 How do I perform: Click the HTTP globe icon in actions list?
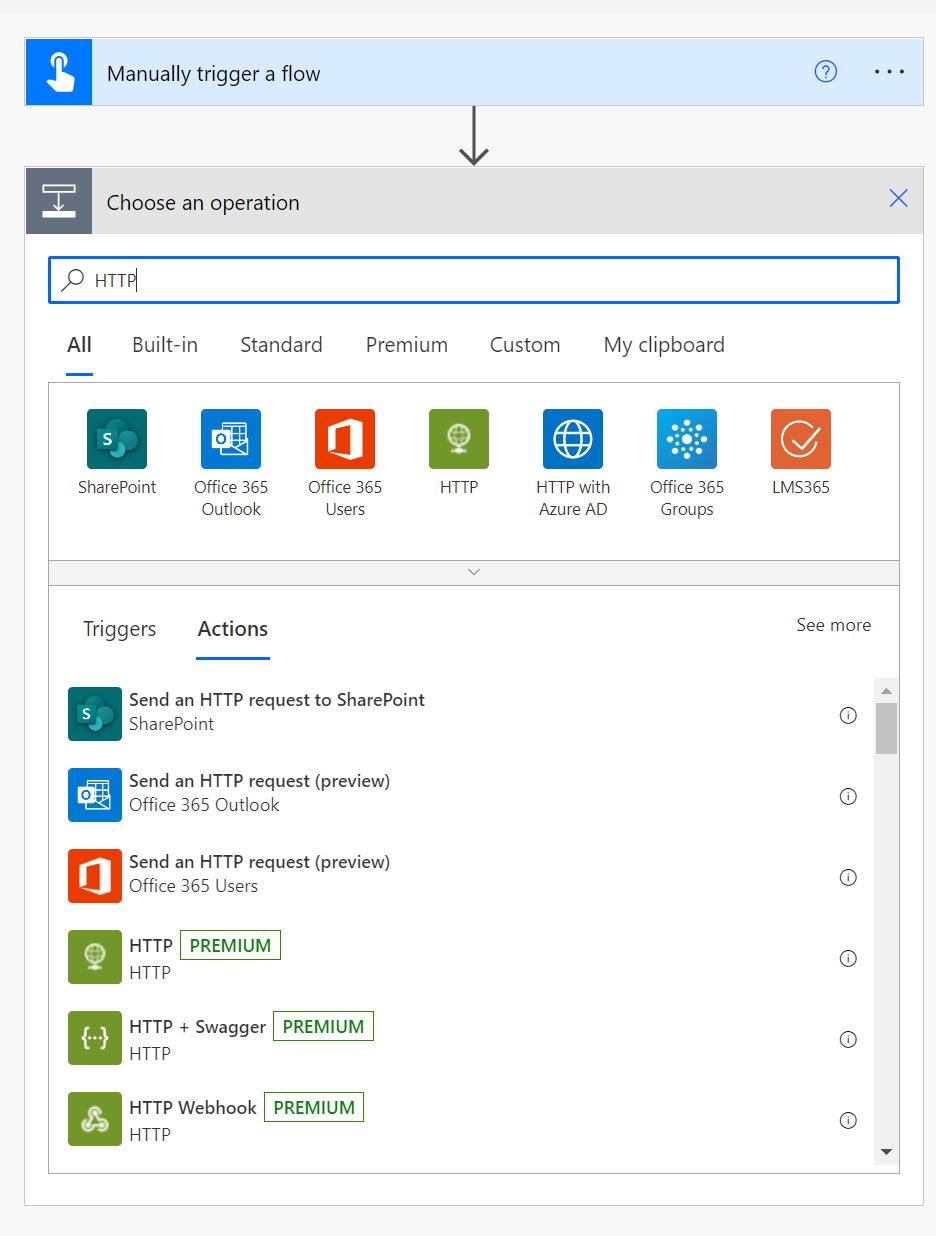[95, 957]
